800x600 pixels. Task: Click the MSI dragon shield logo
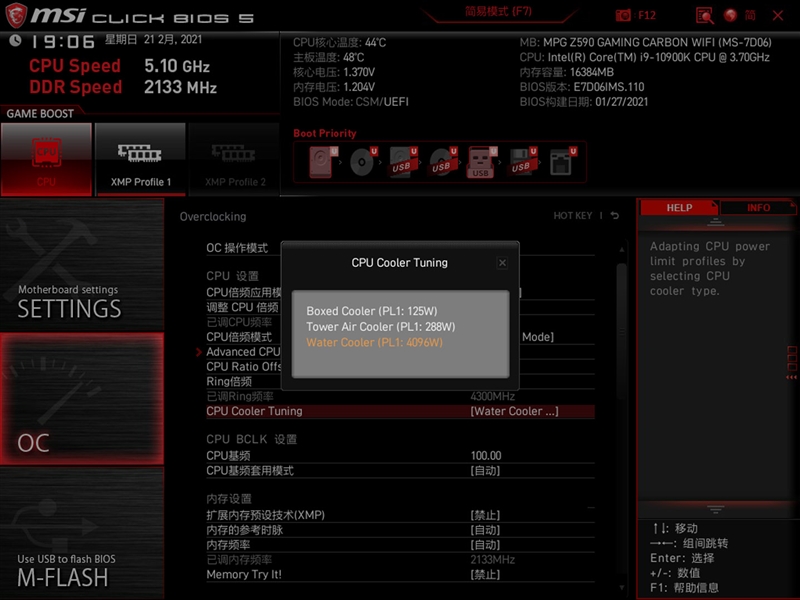[x=15, y=14]
